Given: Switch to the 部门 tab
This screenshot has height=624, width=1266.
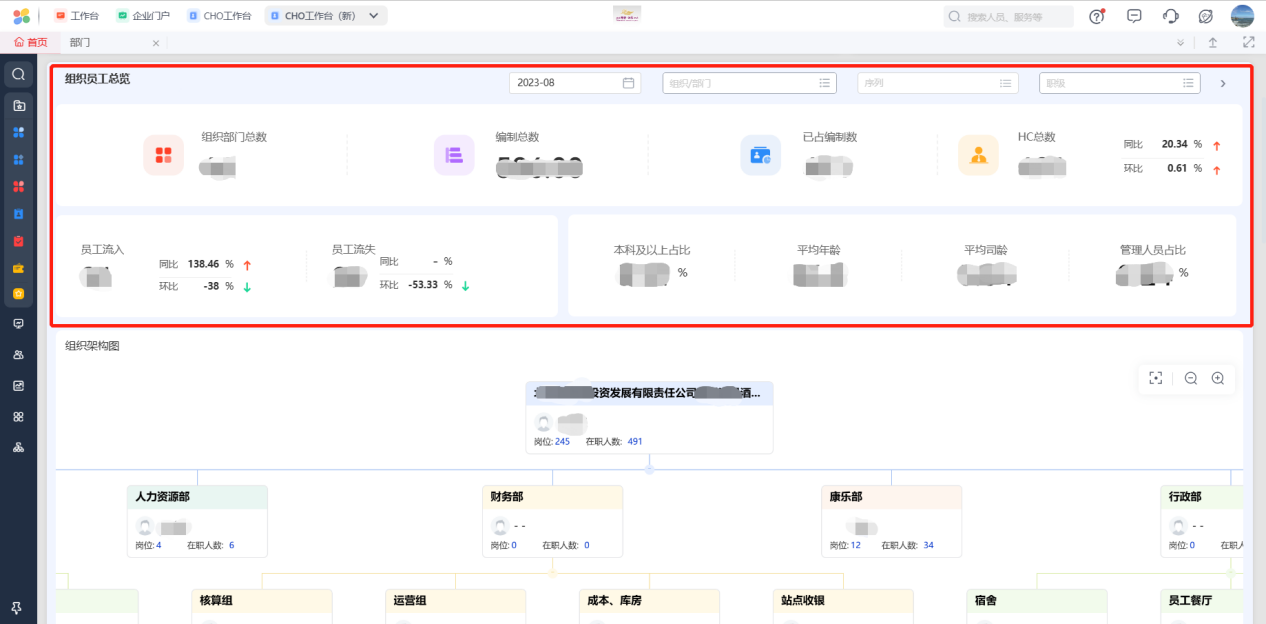Looking at the screenshot, I should pos(80,43).
